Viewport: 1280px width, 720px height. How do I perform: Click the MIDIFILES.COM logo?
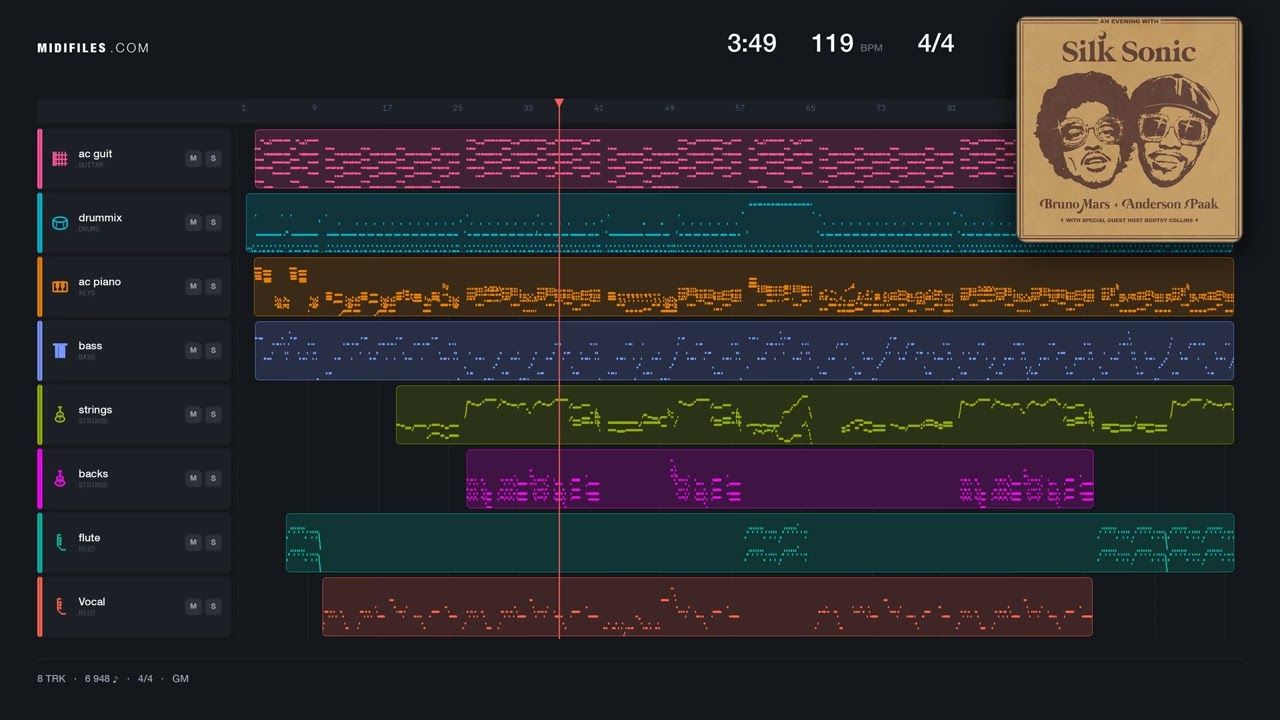point(93,48)
